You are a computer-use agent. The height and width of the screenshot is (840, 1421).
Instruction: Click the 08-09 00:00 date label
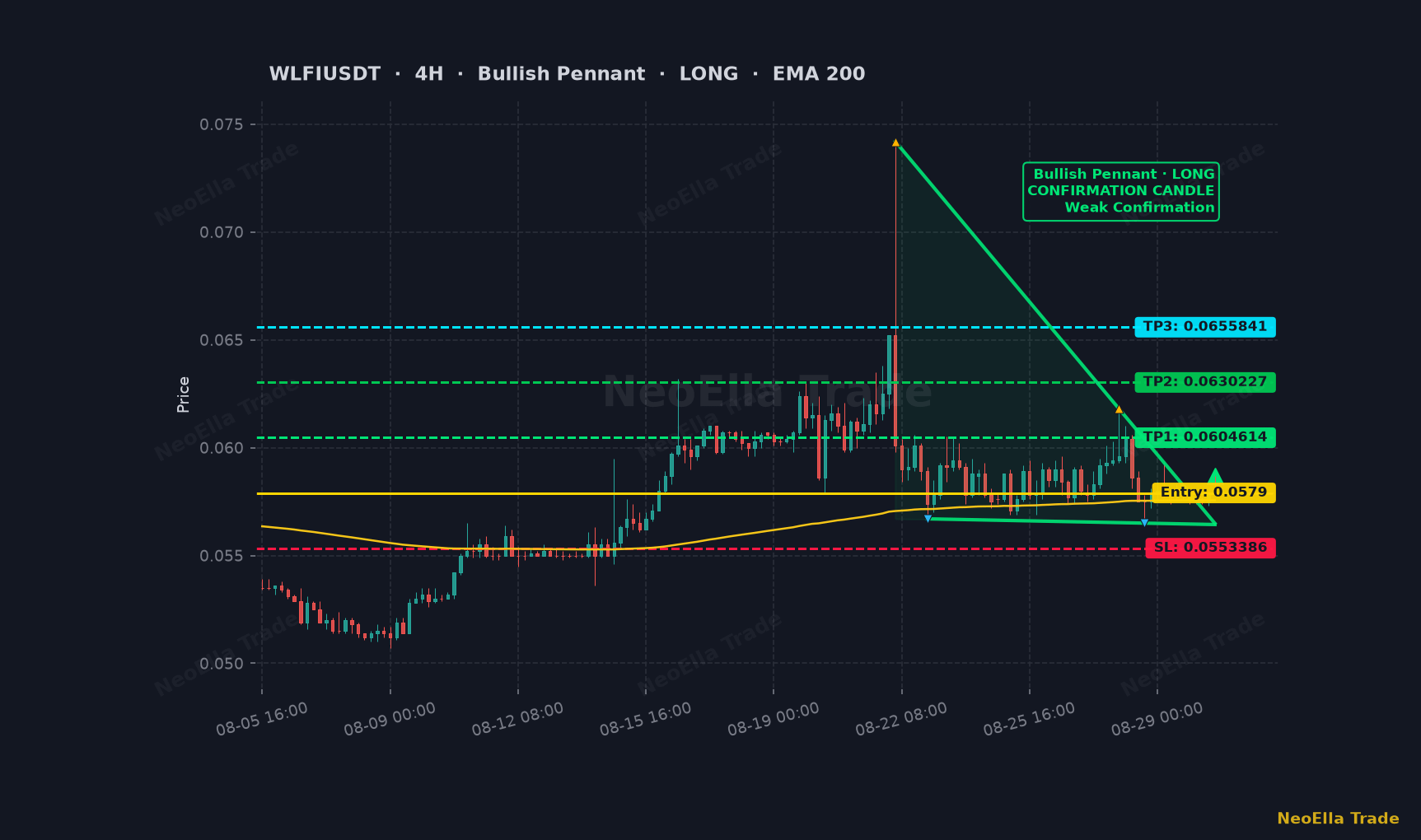point(390,719)
